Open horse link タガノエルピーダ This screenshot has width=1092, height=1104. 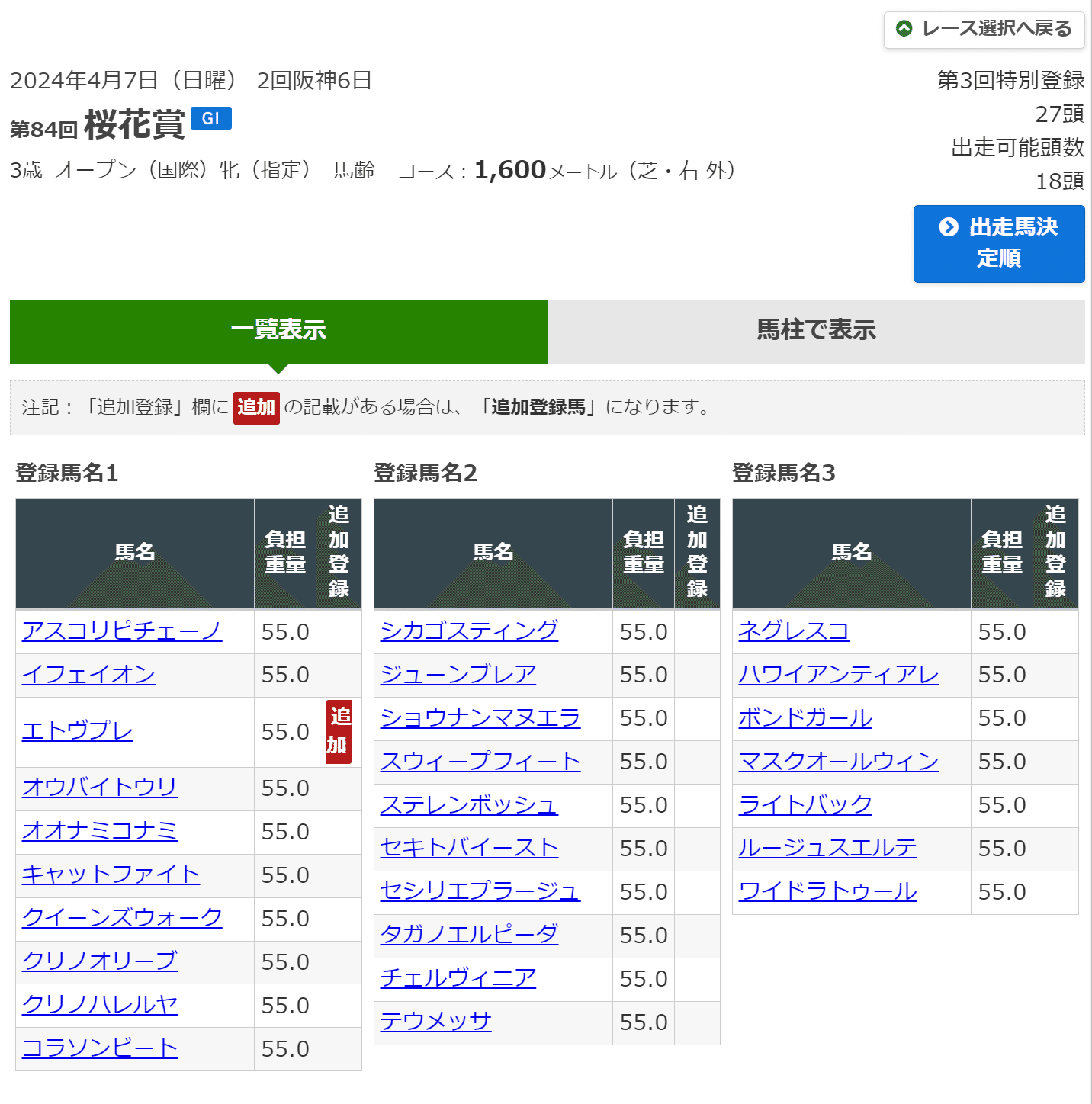pos(469,936)
